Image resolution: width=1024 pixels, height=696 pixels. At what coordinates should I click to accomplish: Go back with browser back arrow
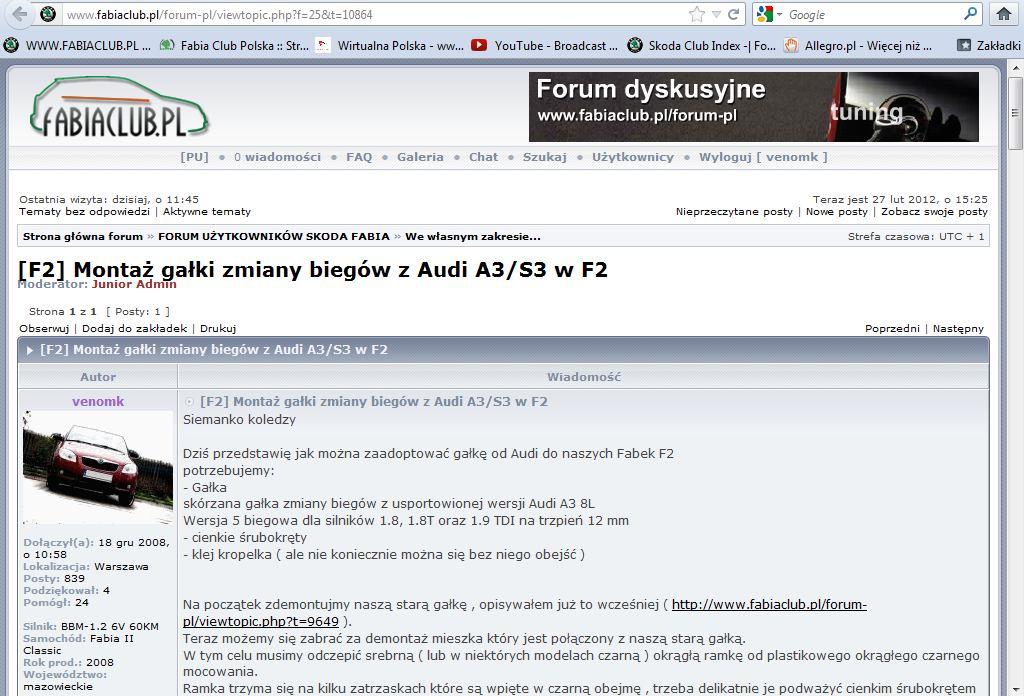[19, 14]
